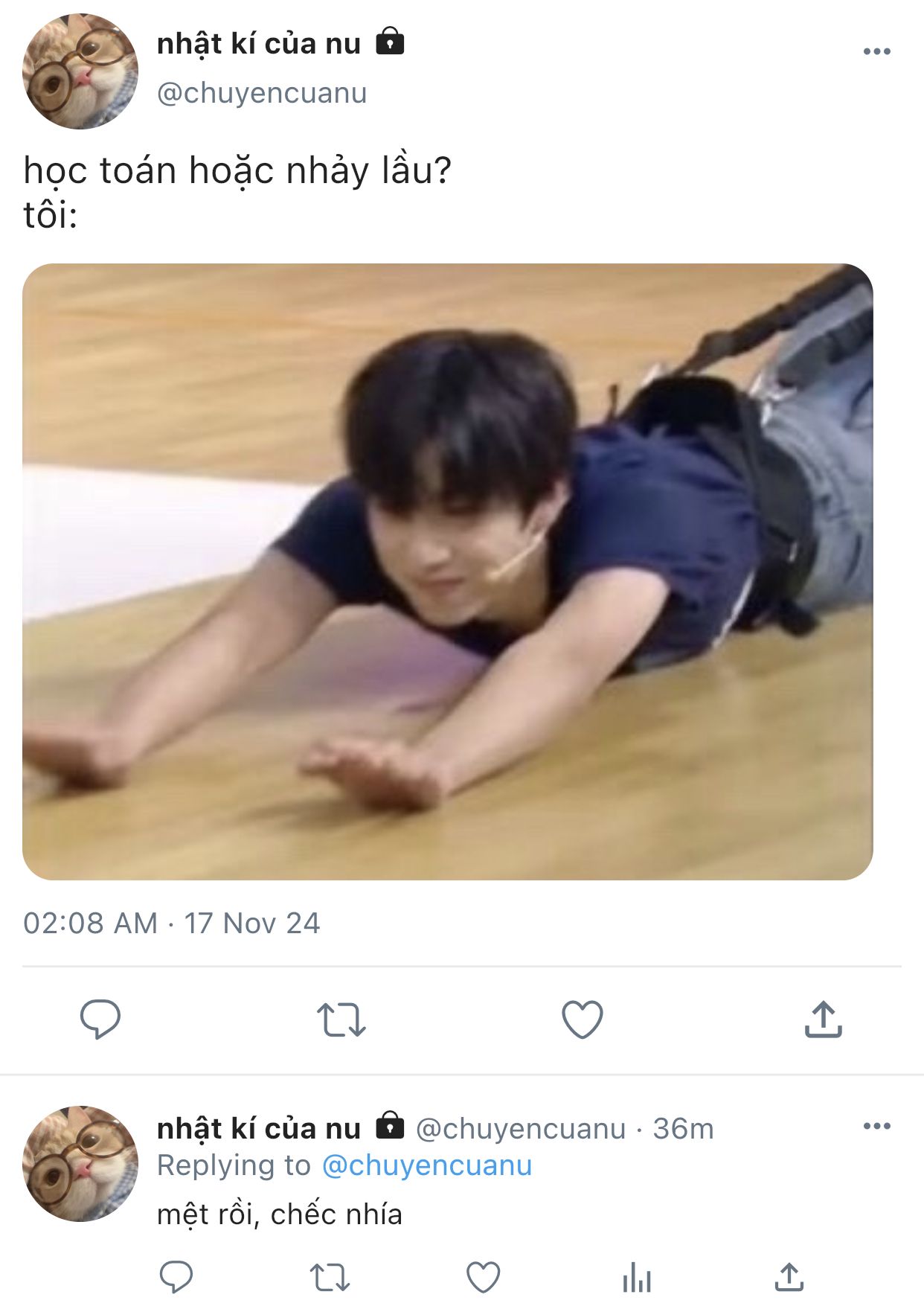Image resolution: width=924 pixels, height=1309 pixels.
Task: Like the 'mệt rồi, chếc nhía' reply
Action: (x=483, y=1278)
